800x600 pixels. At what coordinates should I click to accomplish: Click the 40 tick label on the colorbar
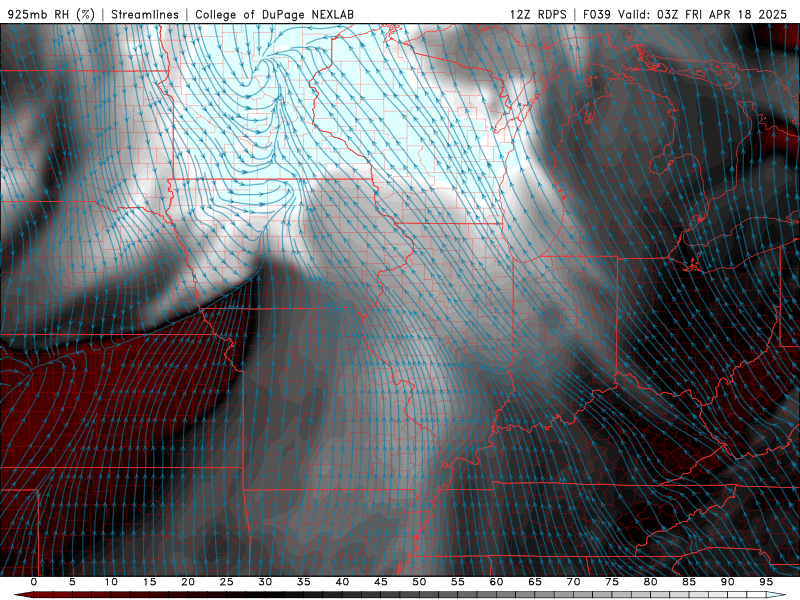(342, 582)
